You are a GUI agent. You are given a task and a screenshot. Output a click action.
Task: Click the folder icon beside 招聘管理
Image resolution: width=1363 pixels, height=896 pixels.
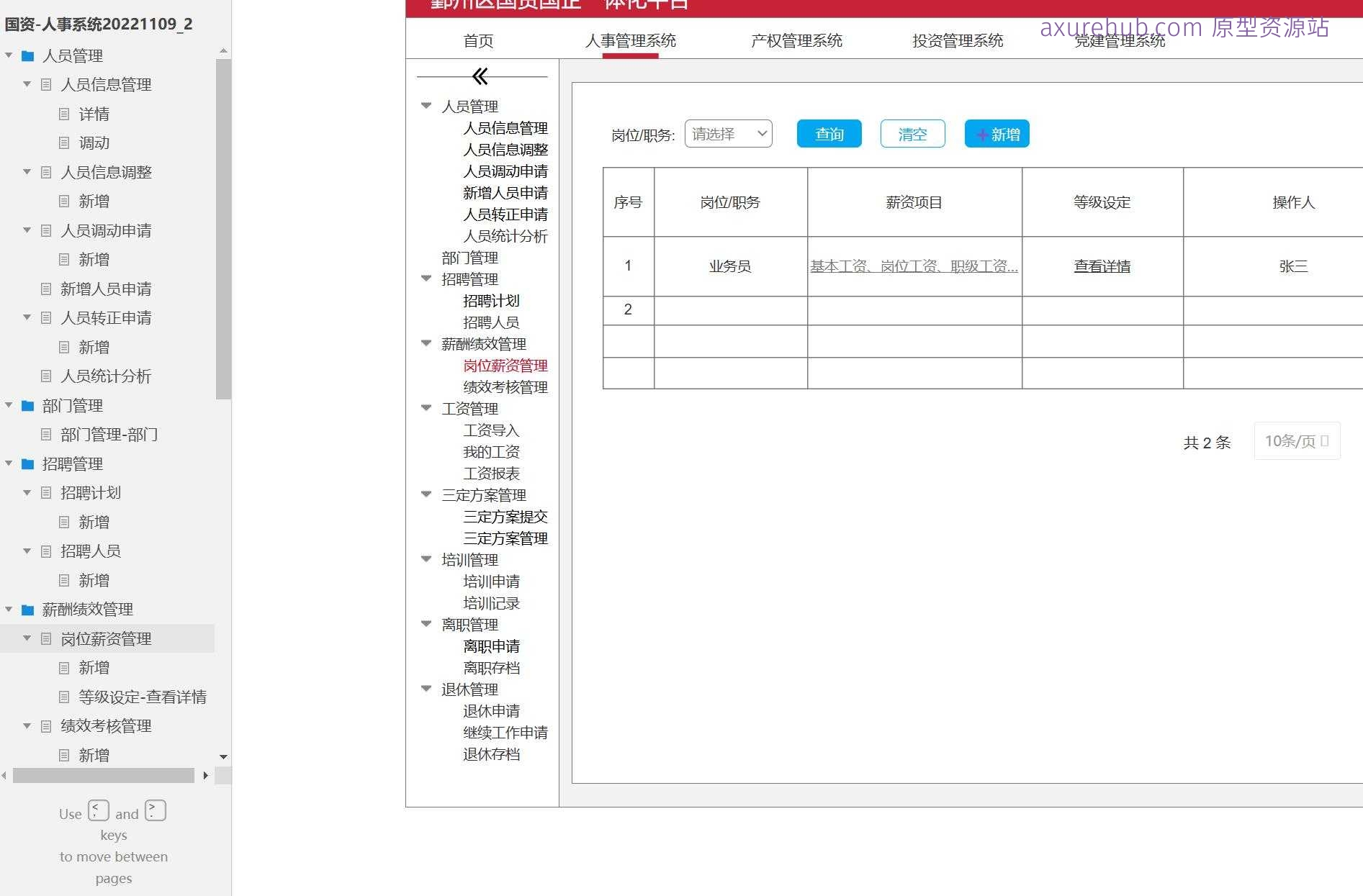tap(27, 463)
